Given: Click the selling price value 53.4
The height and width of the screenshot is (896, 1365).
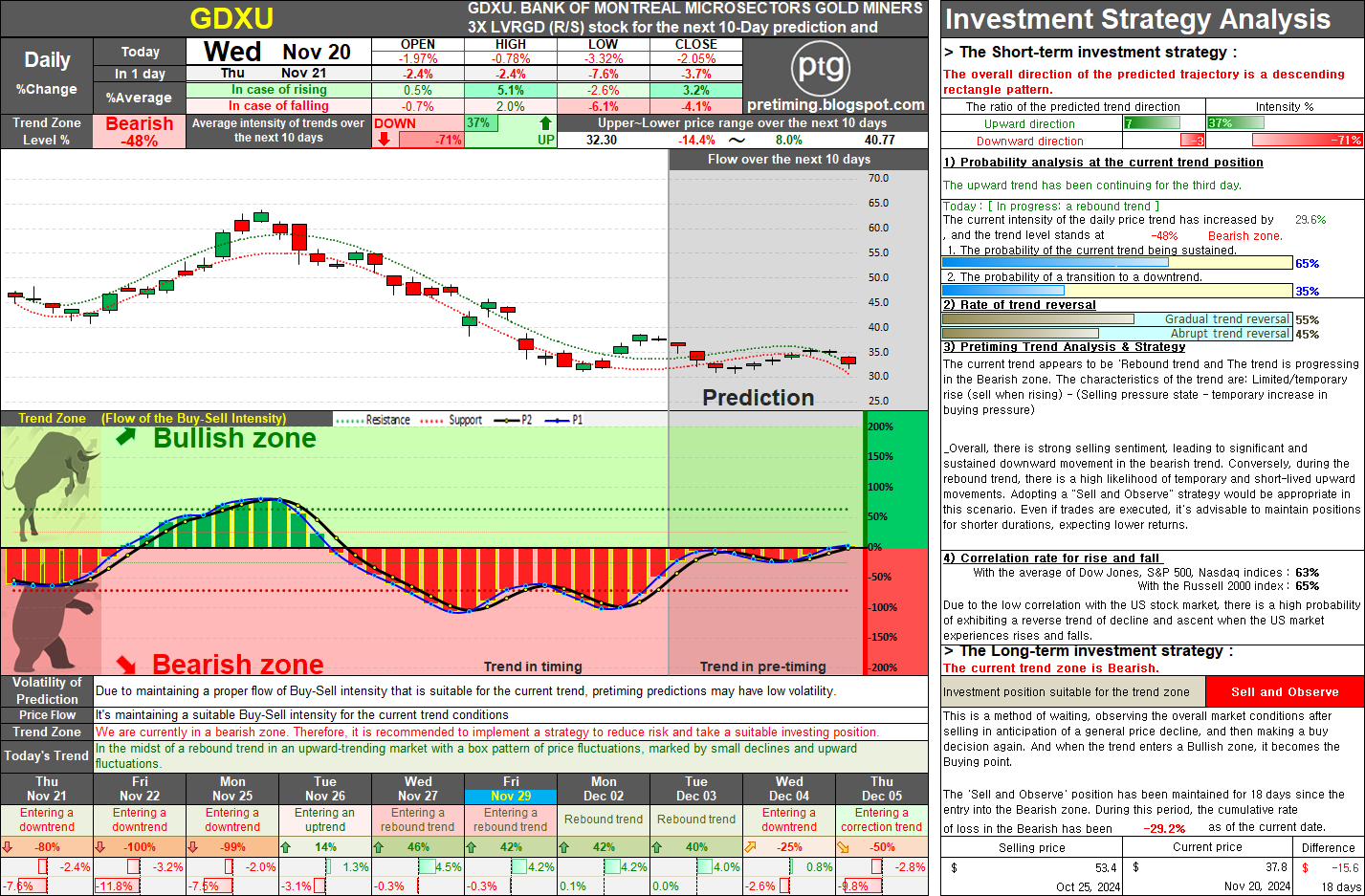Looking at the screenshot, I should [1106, 868].
